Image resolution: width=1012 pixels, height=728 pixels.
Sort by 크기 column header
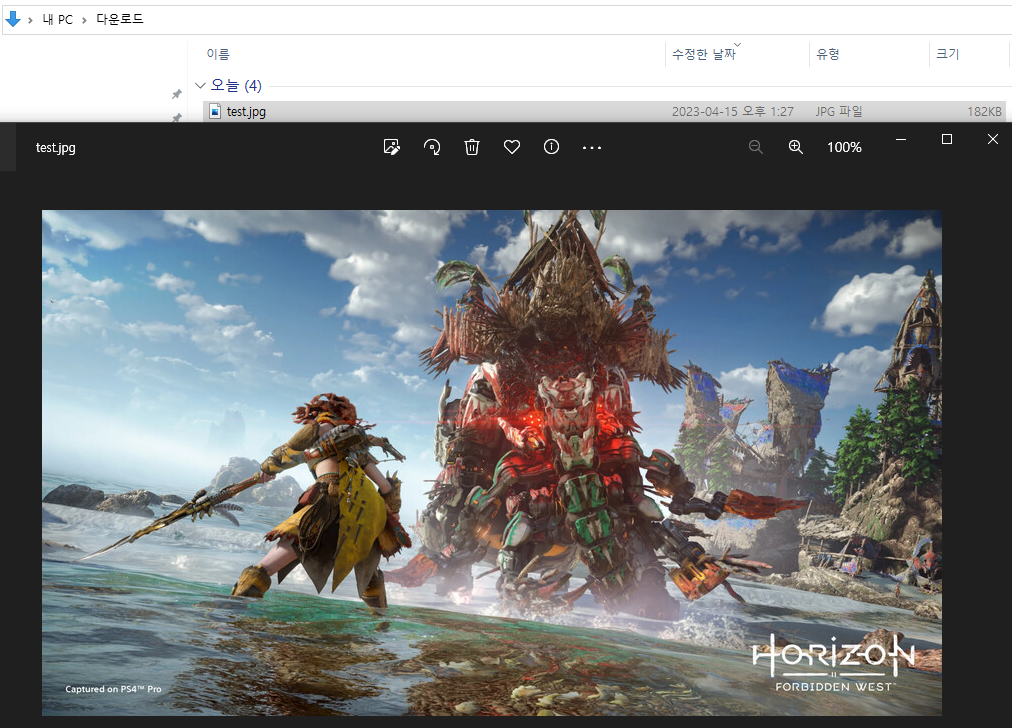947,54
